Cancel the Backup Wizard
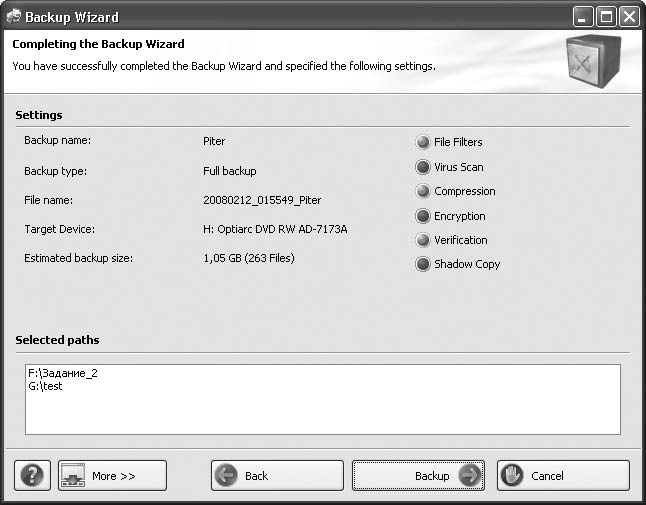This screenshot has width=646, height=505. click(x=563, y=476)
